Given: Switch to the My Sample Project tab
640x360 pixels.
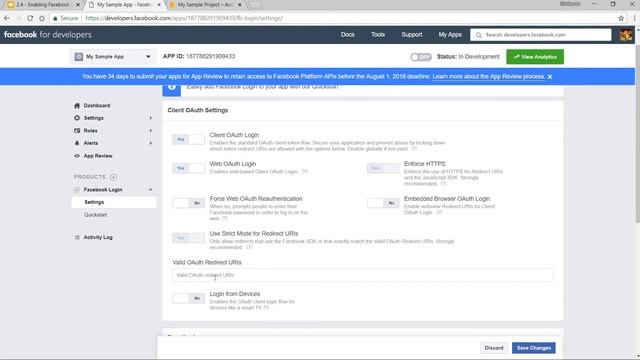Looking at the screenshot, I should [x=206, y=5].
